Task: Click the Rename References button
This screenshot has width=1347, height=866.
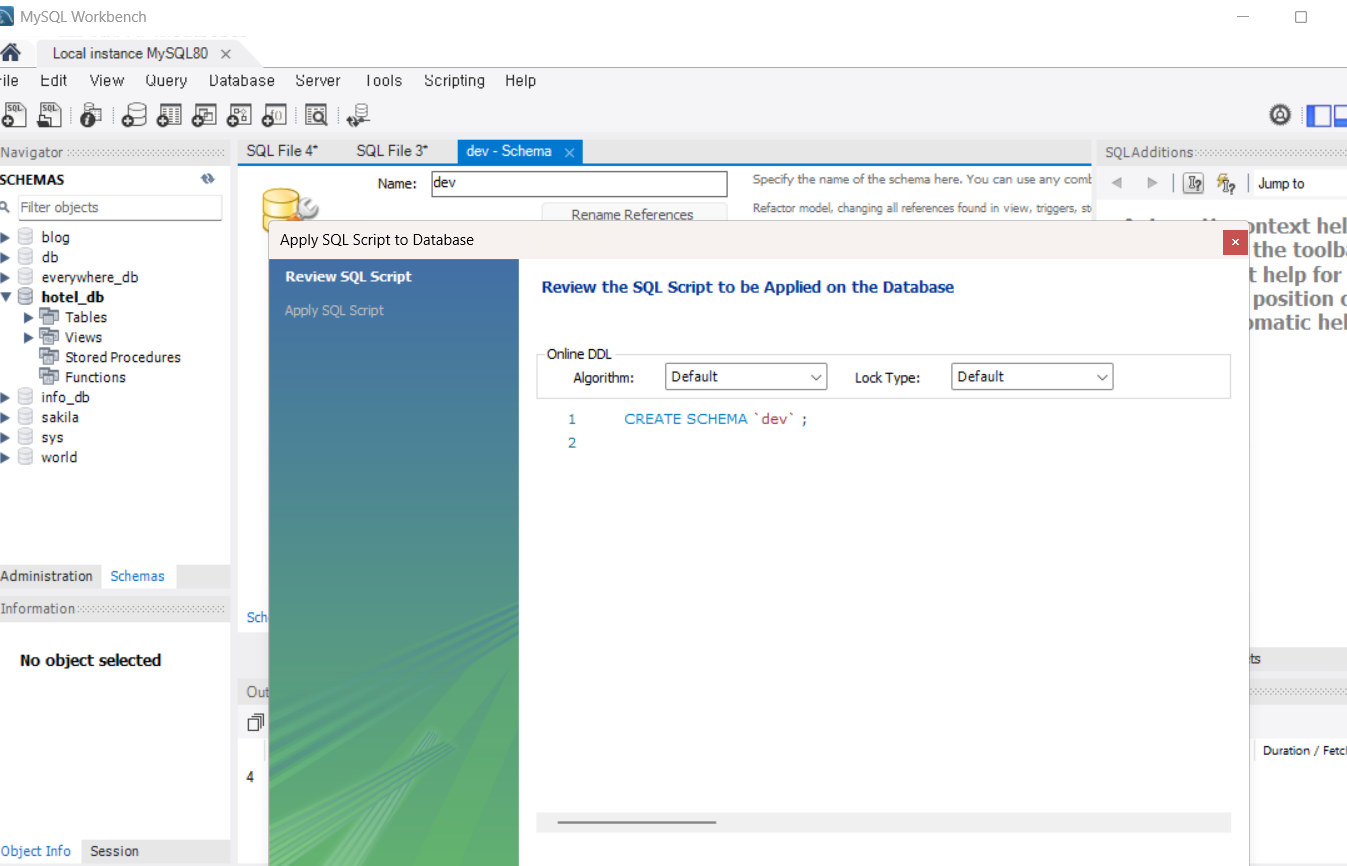Action: coord(632,214)
